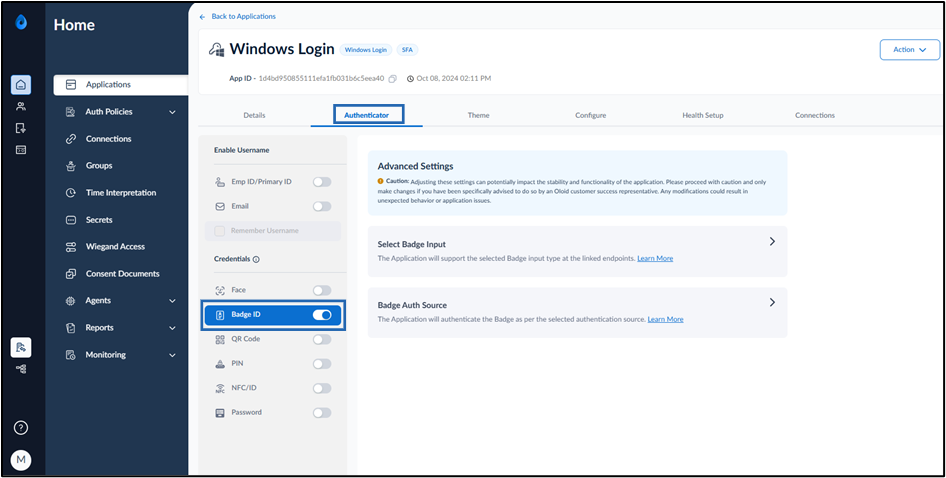Enable the Emp ID/Primary ID toggle
The image size is (946, 478).
pyautogui.click(x=322, y=182)
